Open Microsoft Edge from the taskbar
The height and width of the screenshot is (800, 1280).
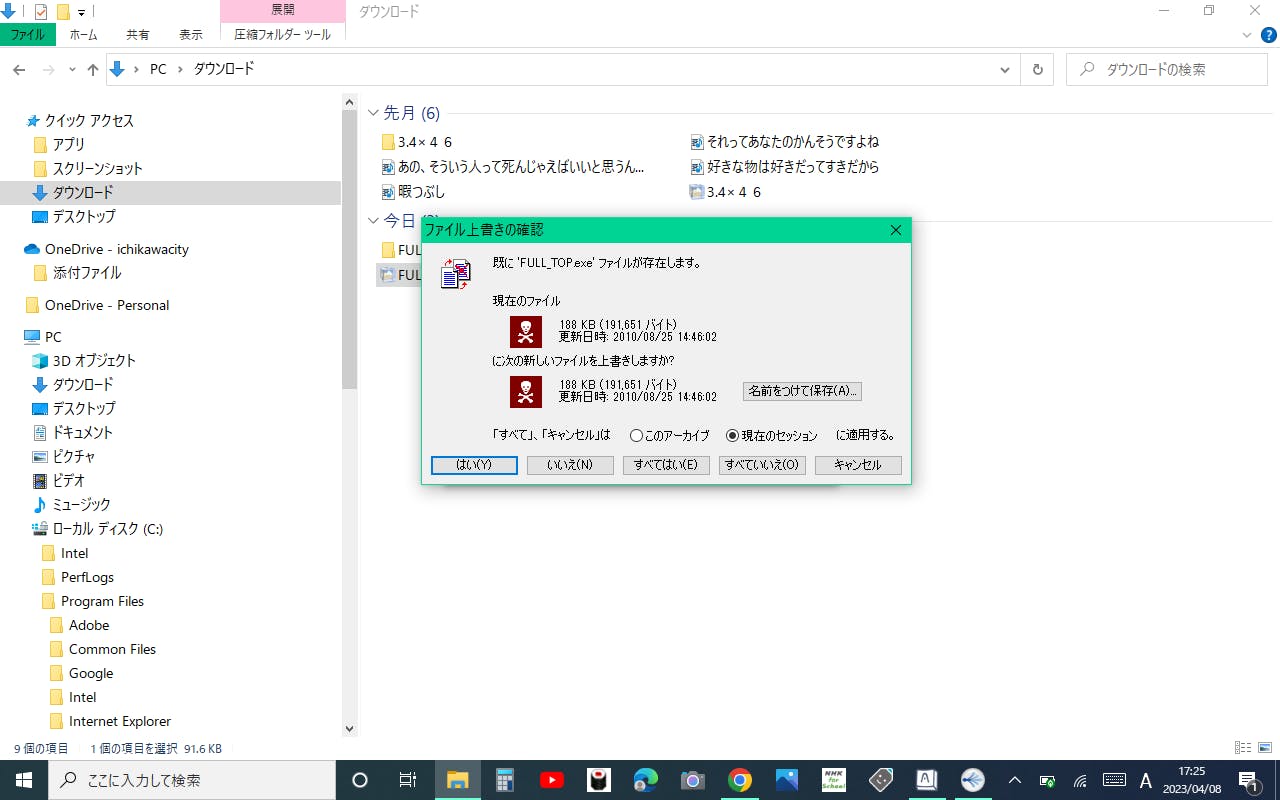(x=645, y=780)
